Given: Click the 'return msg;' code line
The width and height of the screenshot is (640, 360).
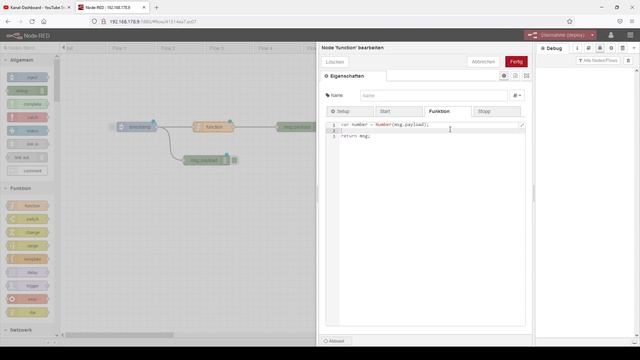Looking at the screenshot, I should click(x=355, y=136).
